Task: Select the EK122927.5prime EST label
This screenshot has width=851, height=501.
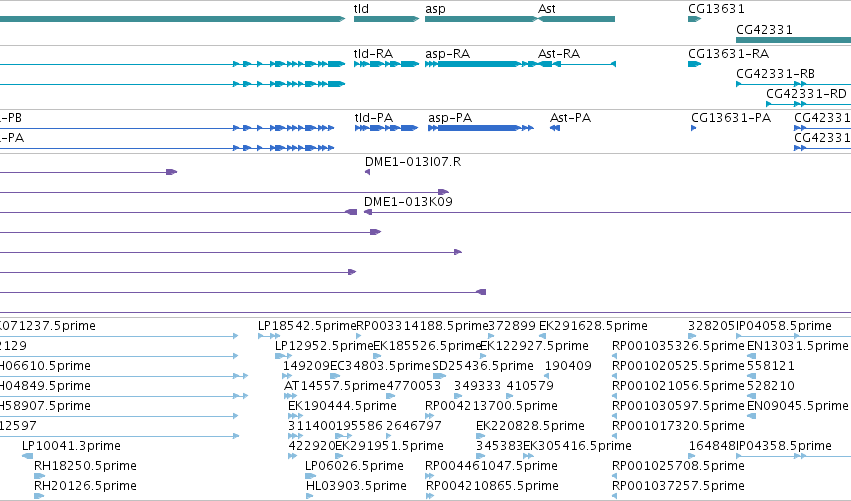Action: [535, 345]
